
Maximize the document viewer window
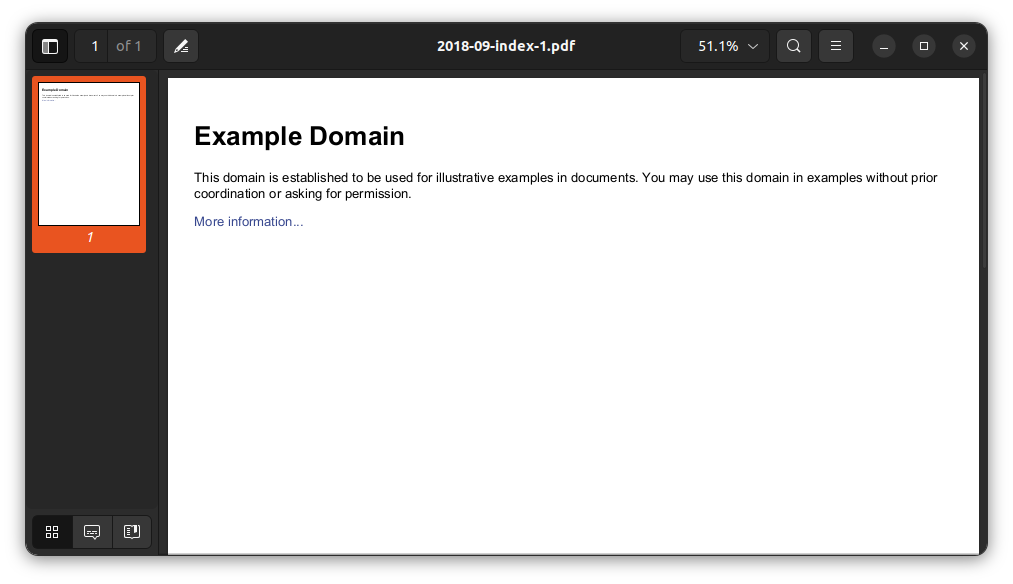click(x=924, y=46)
